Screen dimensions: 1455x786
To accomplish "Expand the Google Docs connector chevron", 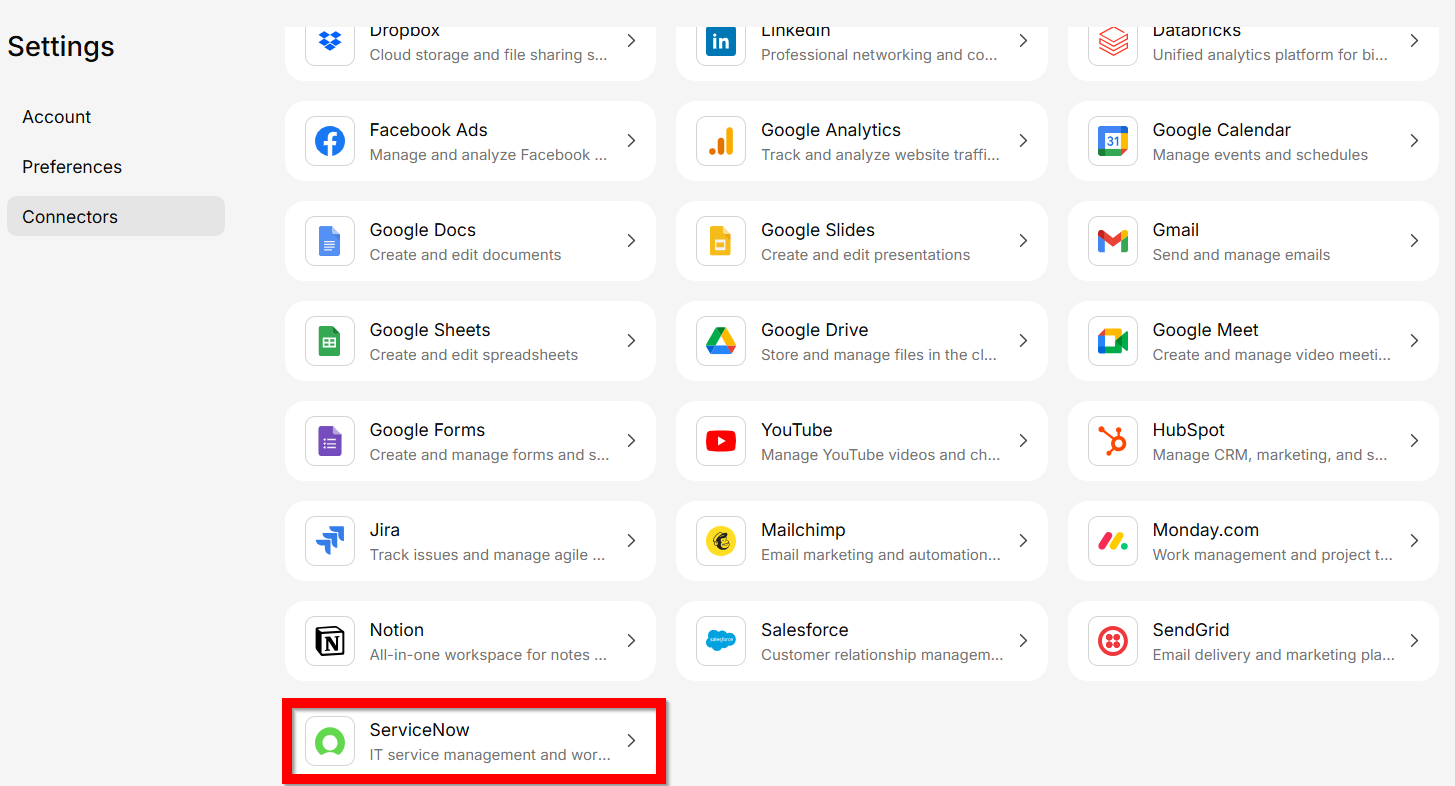I will pos(631,241).
